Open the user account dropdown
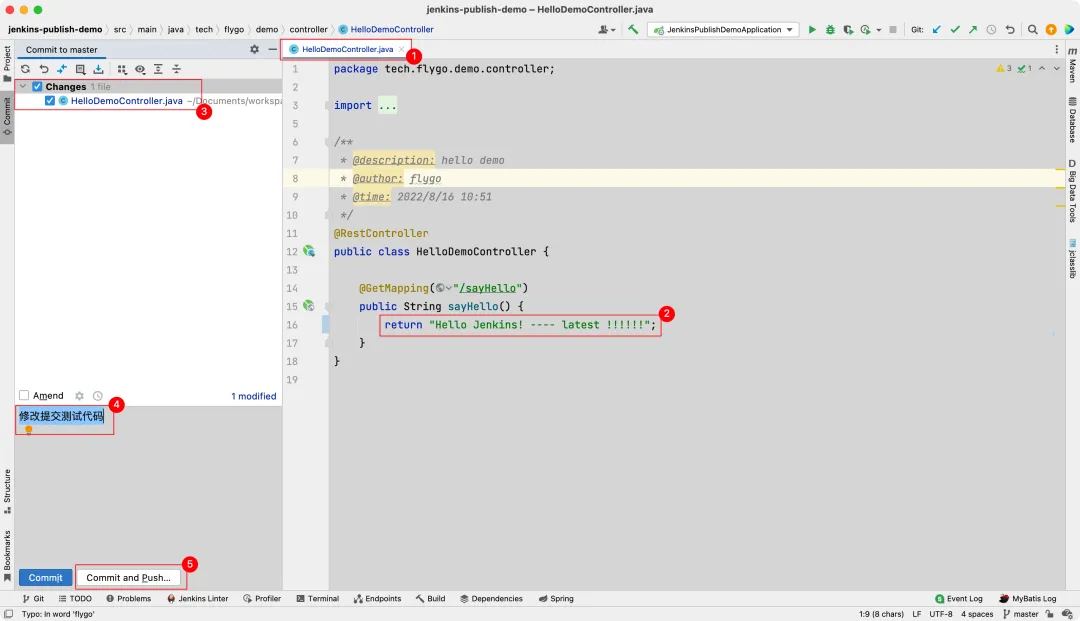 606,30
